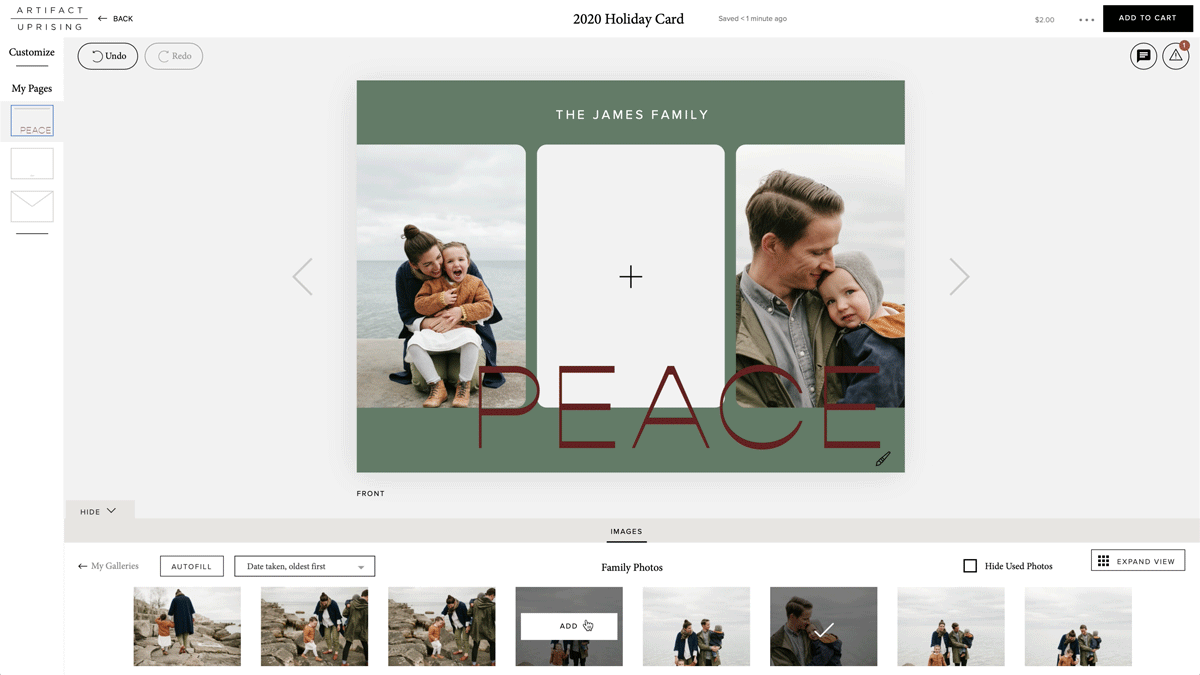Screen dimensions: 1200x675
Task: Select the second gallery photo on rocks
Action: point(314,626)
